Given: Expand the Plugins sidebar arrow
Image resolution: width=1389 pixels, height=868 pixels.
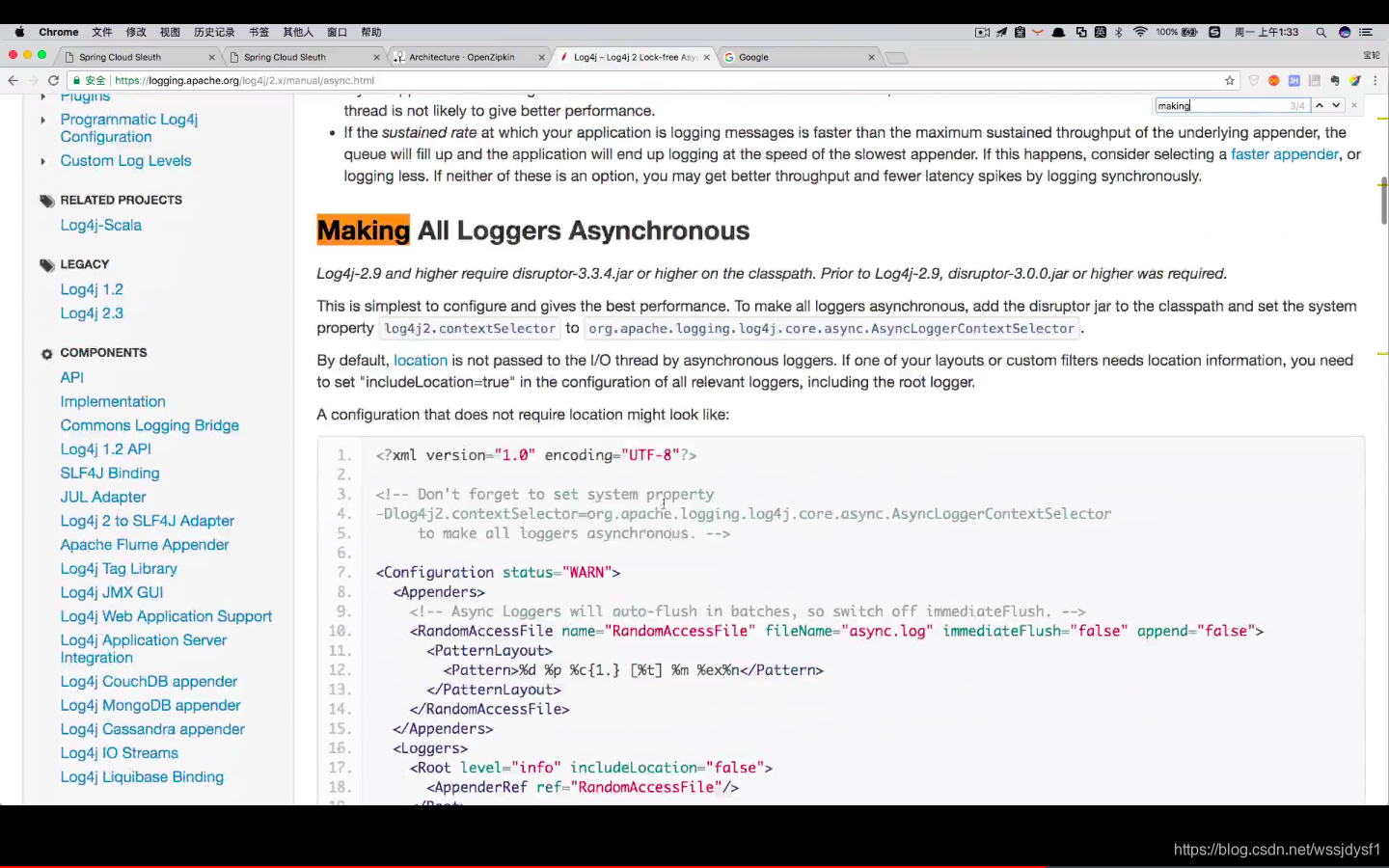Looking at the screenshot, I should pos(42,97).
